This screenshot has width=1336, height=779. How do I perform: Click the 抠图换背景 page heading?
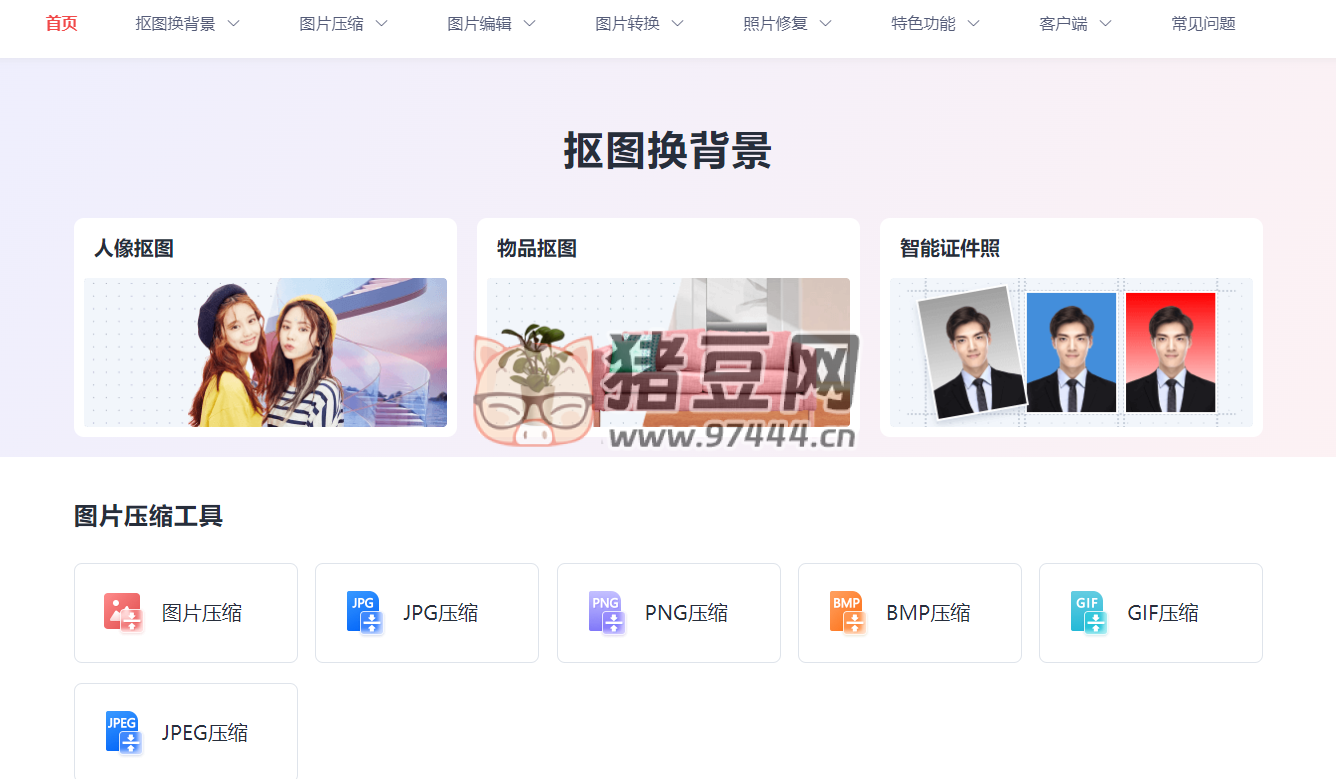pos(668,151)
